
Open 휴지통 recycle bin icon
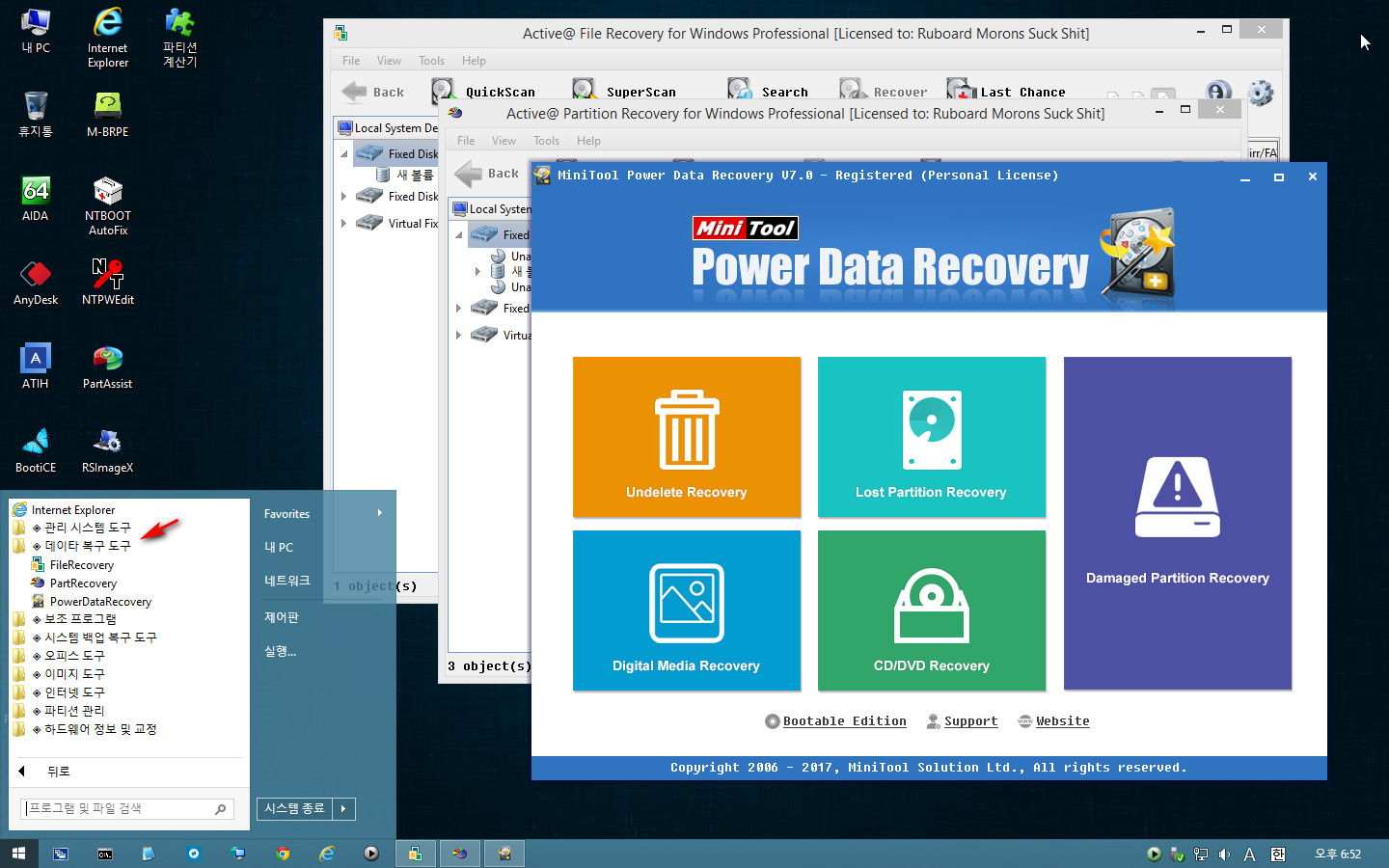[x=36, y=114]
